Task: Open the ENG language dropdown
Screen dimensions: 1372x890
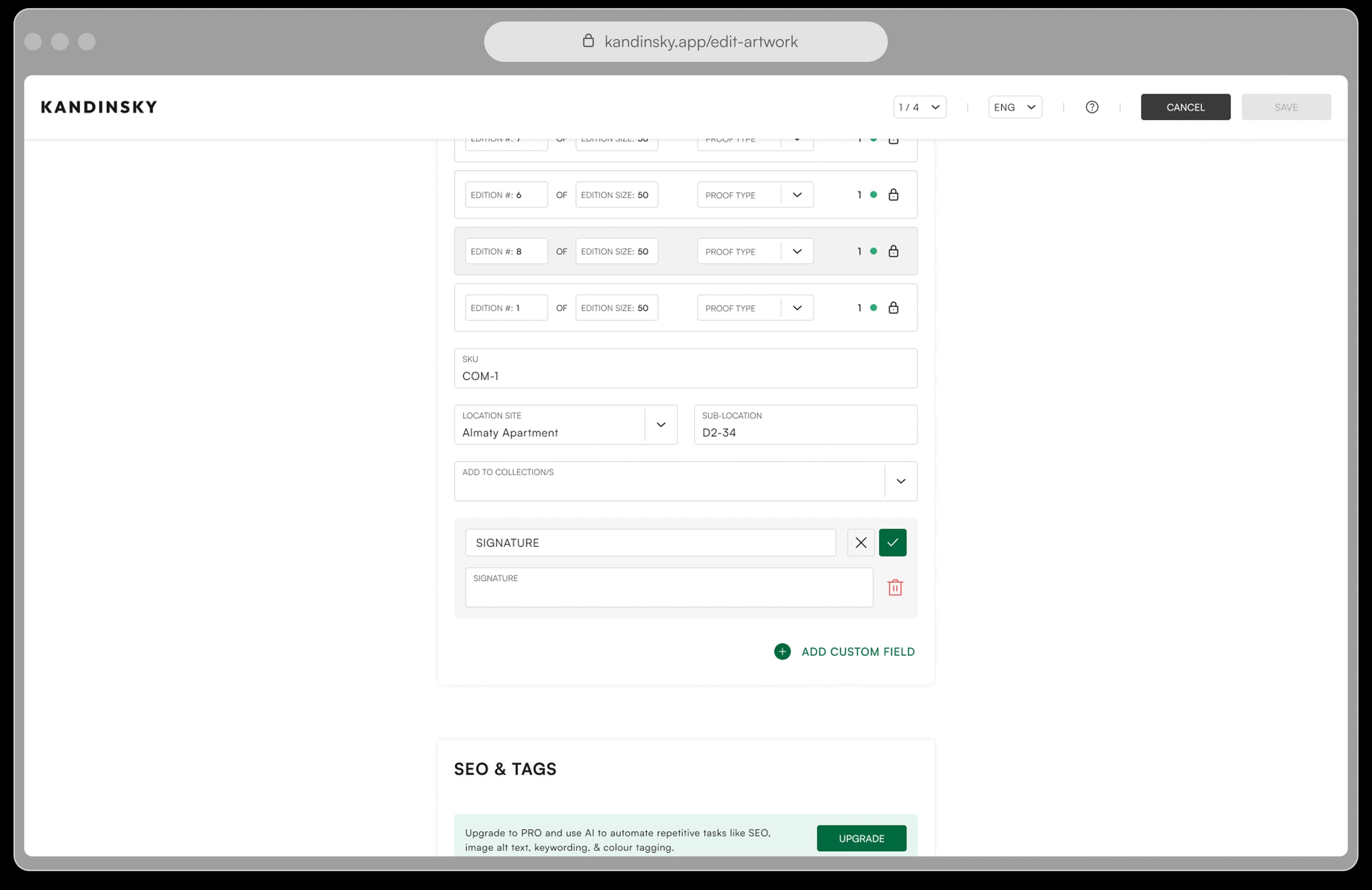Action: tap(1015, 107)
